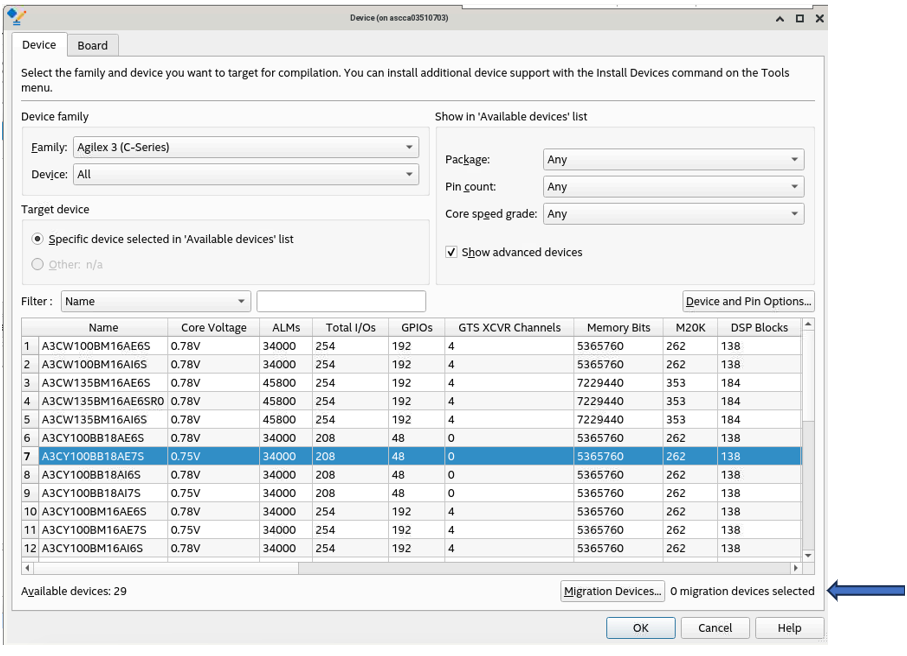Click the 'Available devices: 29' count text
Screen dimensions: 907x656
point(74,591)
